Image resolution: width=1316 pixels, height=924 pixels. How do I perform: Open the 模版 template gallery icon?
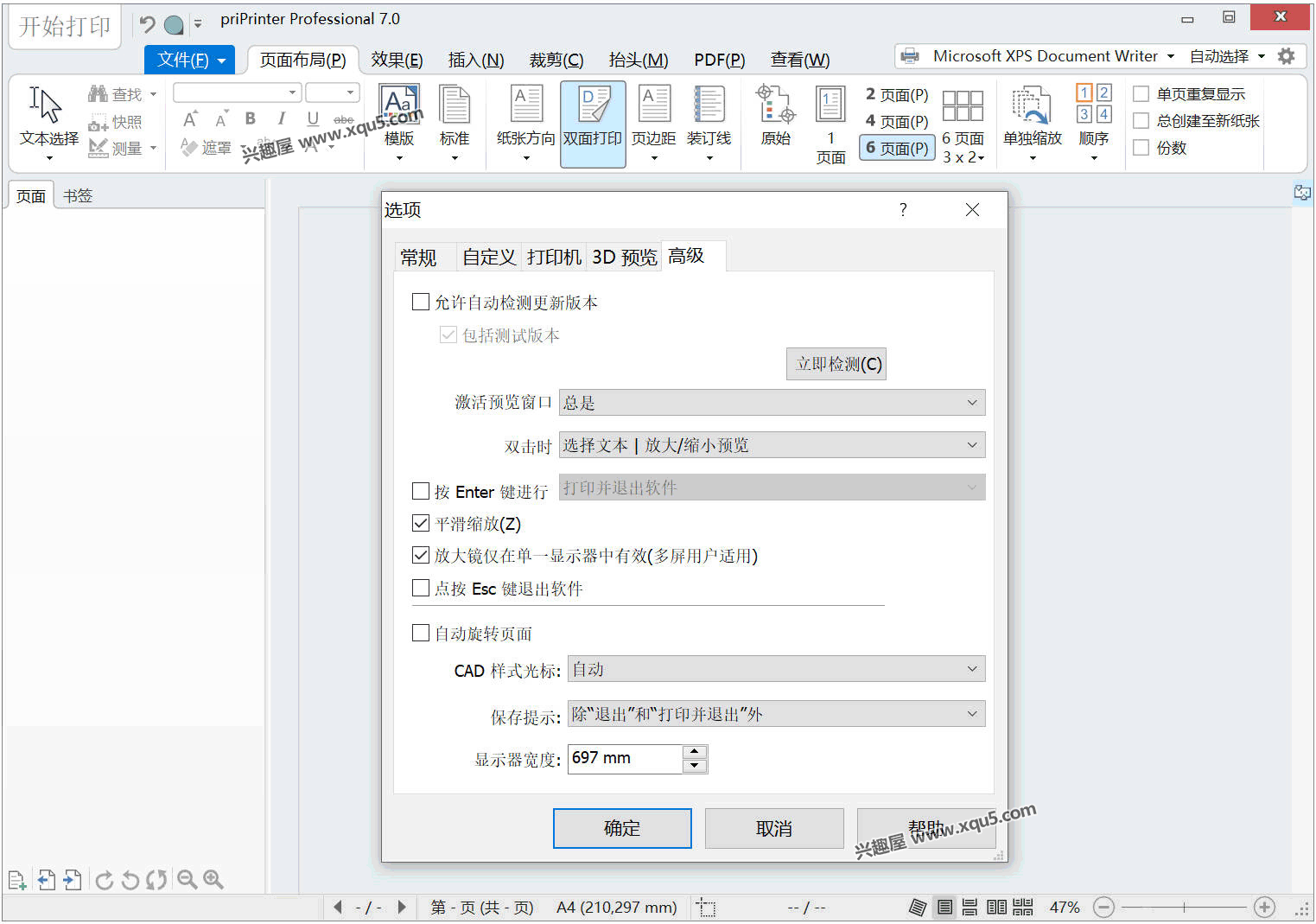tap(399, 121)
